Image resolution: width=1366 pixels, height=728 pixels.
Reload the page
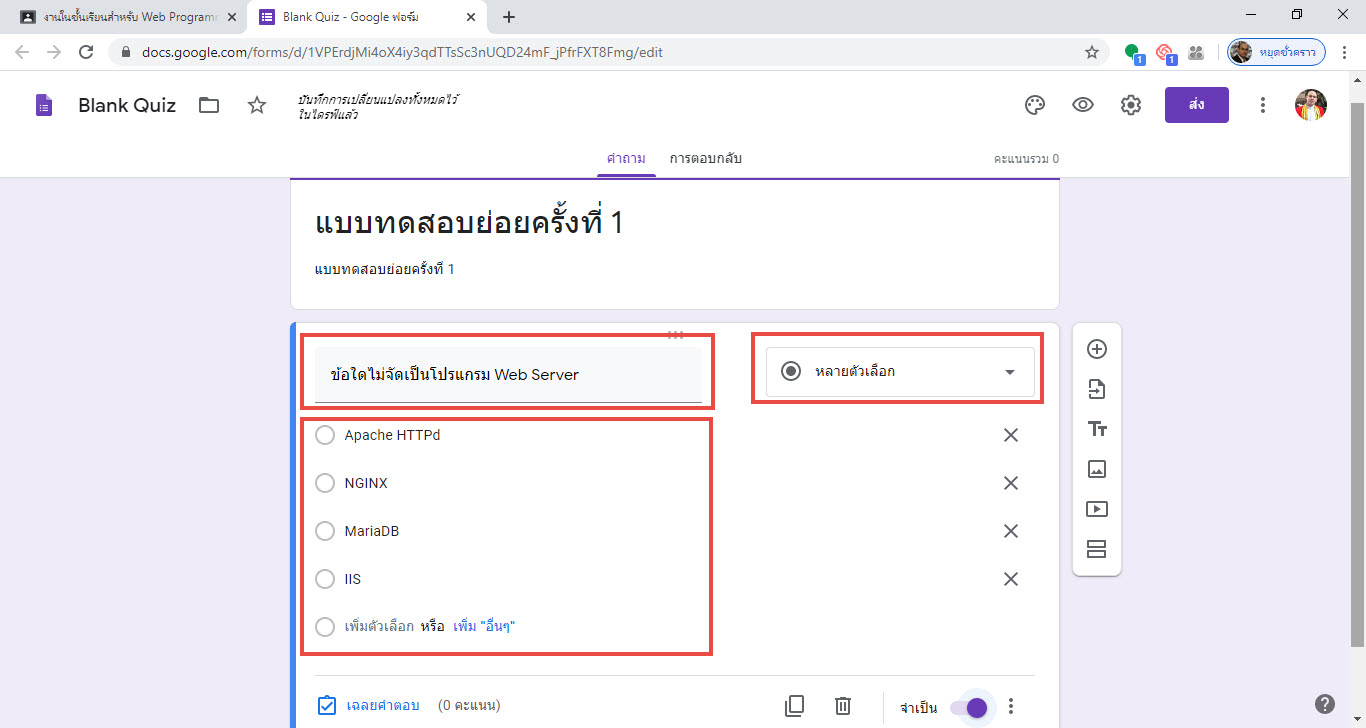click(86, 52)
